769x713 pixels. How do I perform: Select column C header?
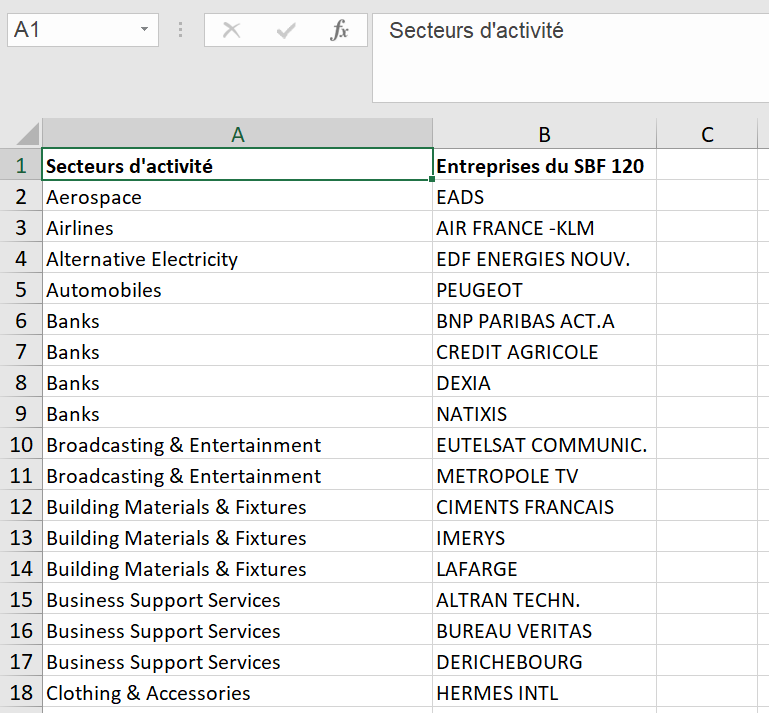point(707,135)
